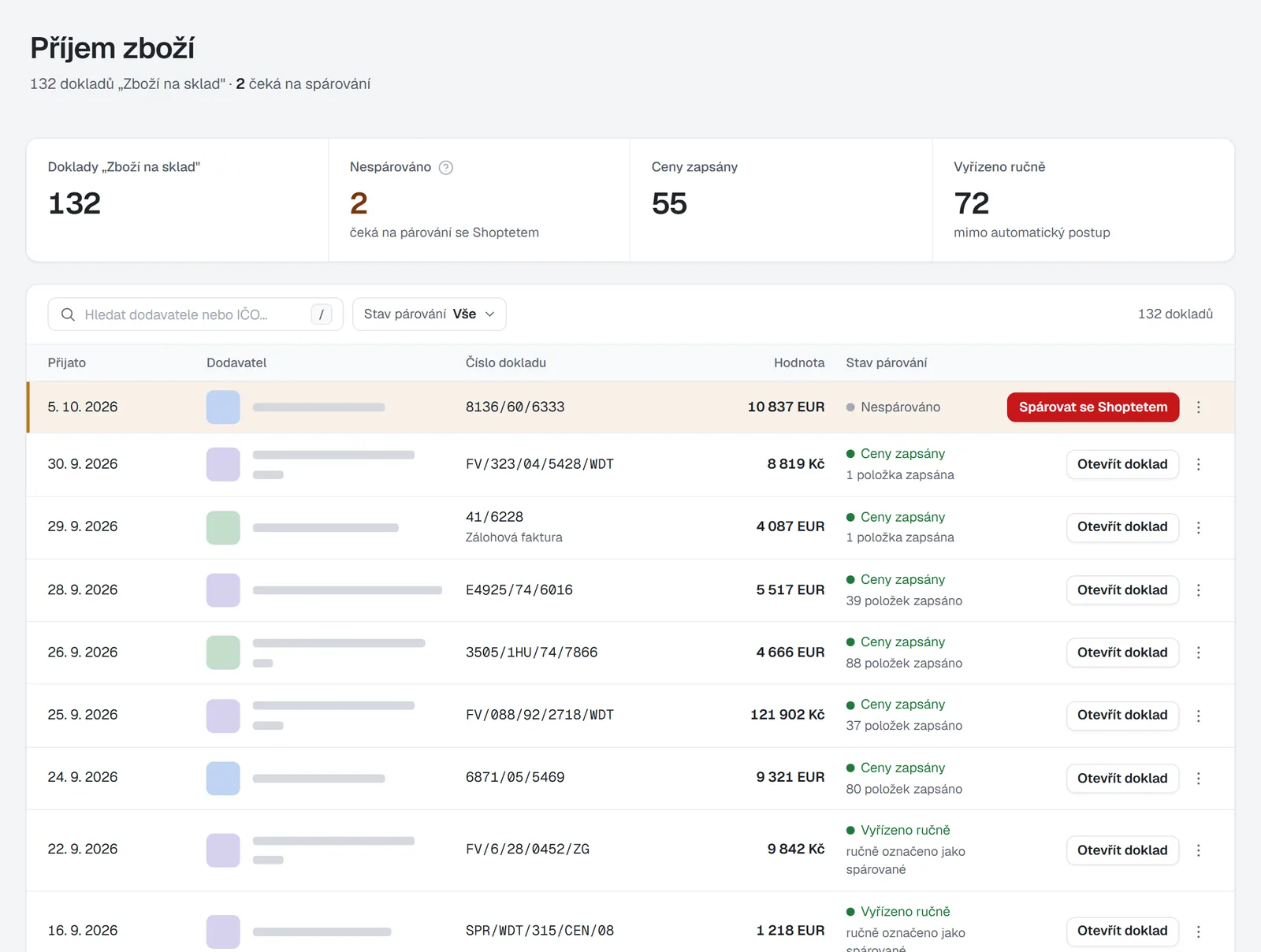Open document 41/6228 with Otevřít doklad
This screenshot has height=952, width=1261.
[x=1122, y=527]
